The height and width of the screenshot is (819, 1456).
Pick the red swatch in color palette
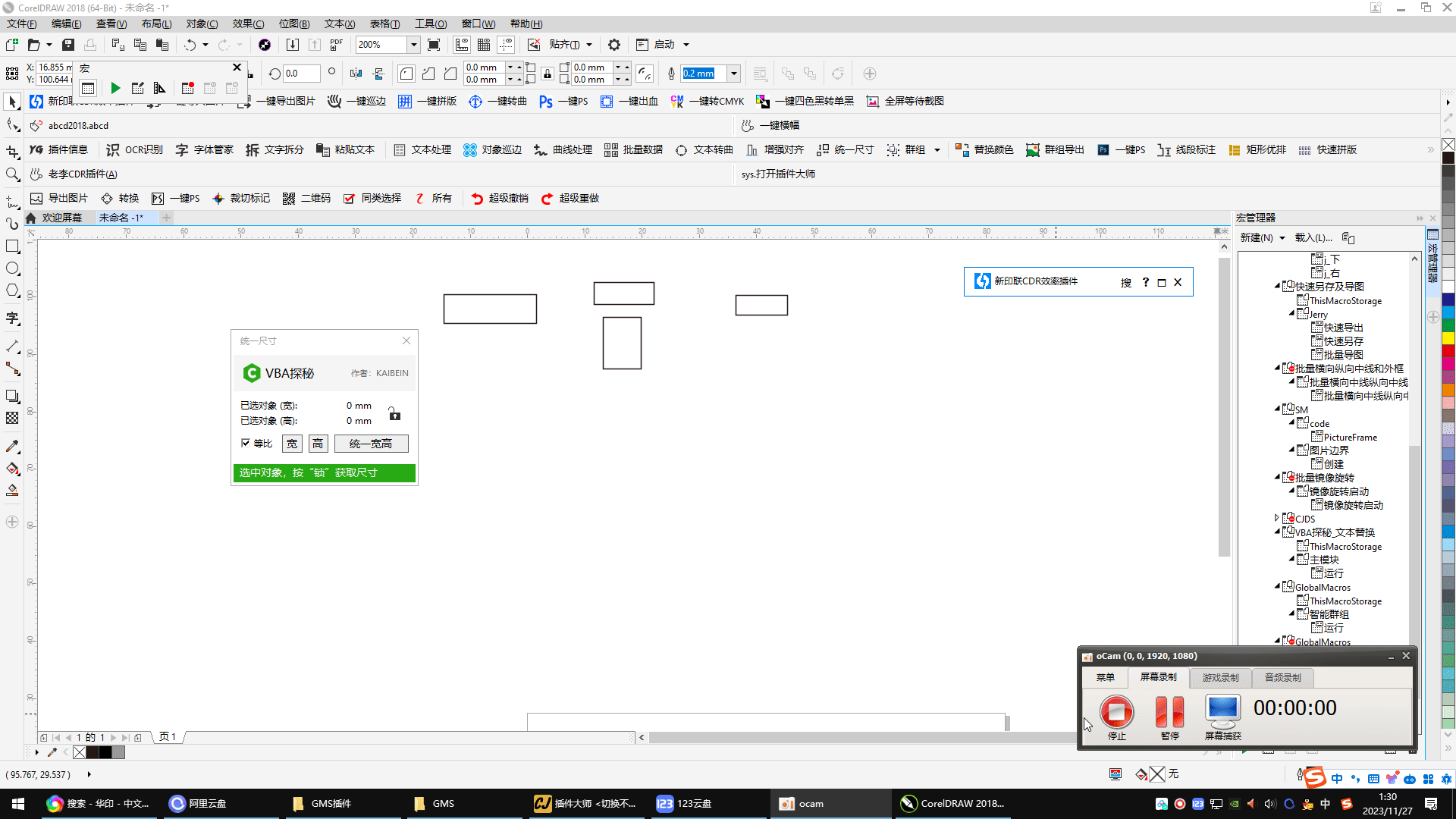pyautogui.click(x=1448, y=350)
